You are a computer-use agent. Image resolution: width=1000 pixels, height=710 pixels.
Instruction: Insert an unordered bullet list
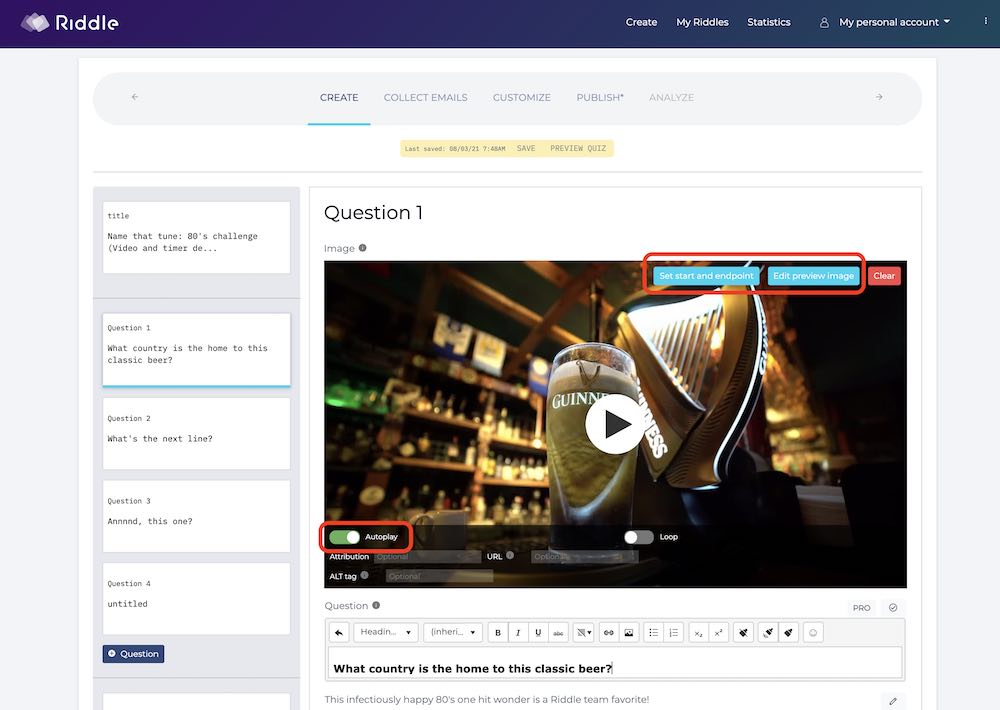(653, 633)
